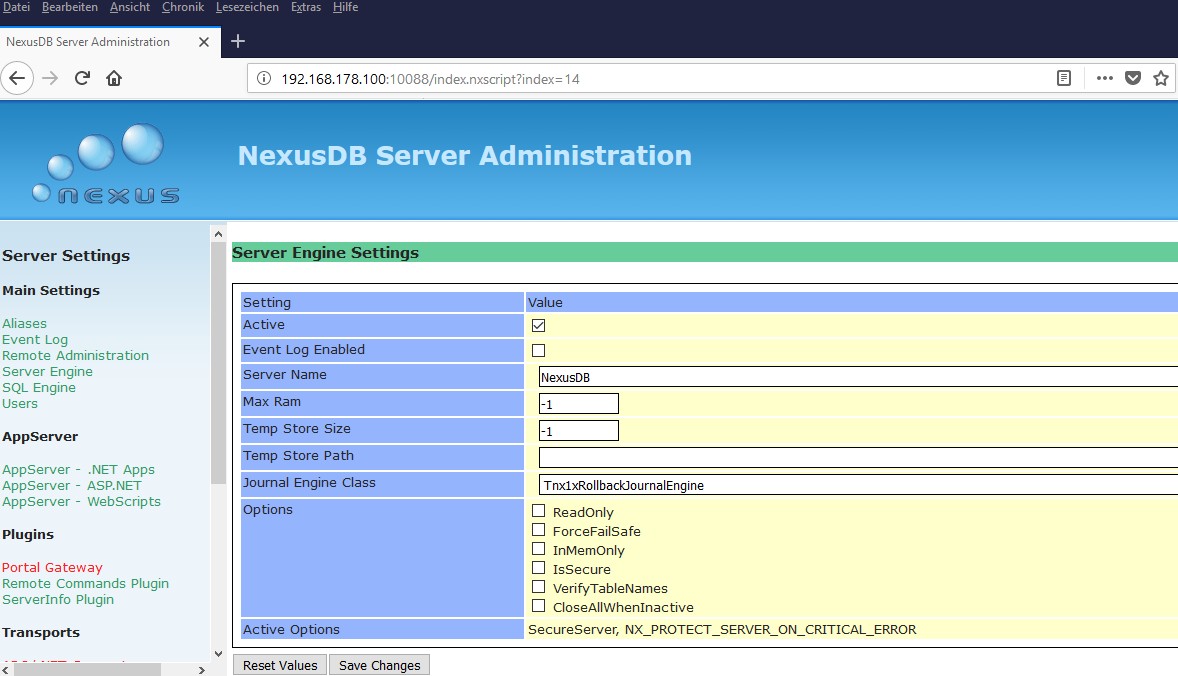Viewport: 1178px width, 676px height.
Task: Click the Reset Values button
Action: click(280, 665)
